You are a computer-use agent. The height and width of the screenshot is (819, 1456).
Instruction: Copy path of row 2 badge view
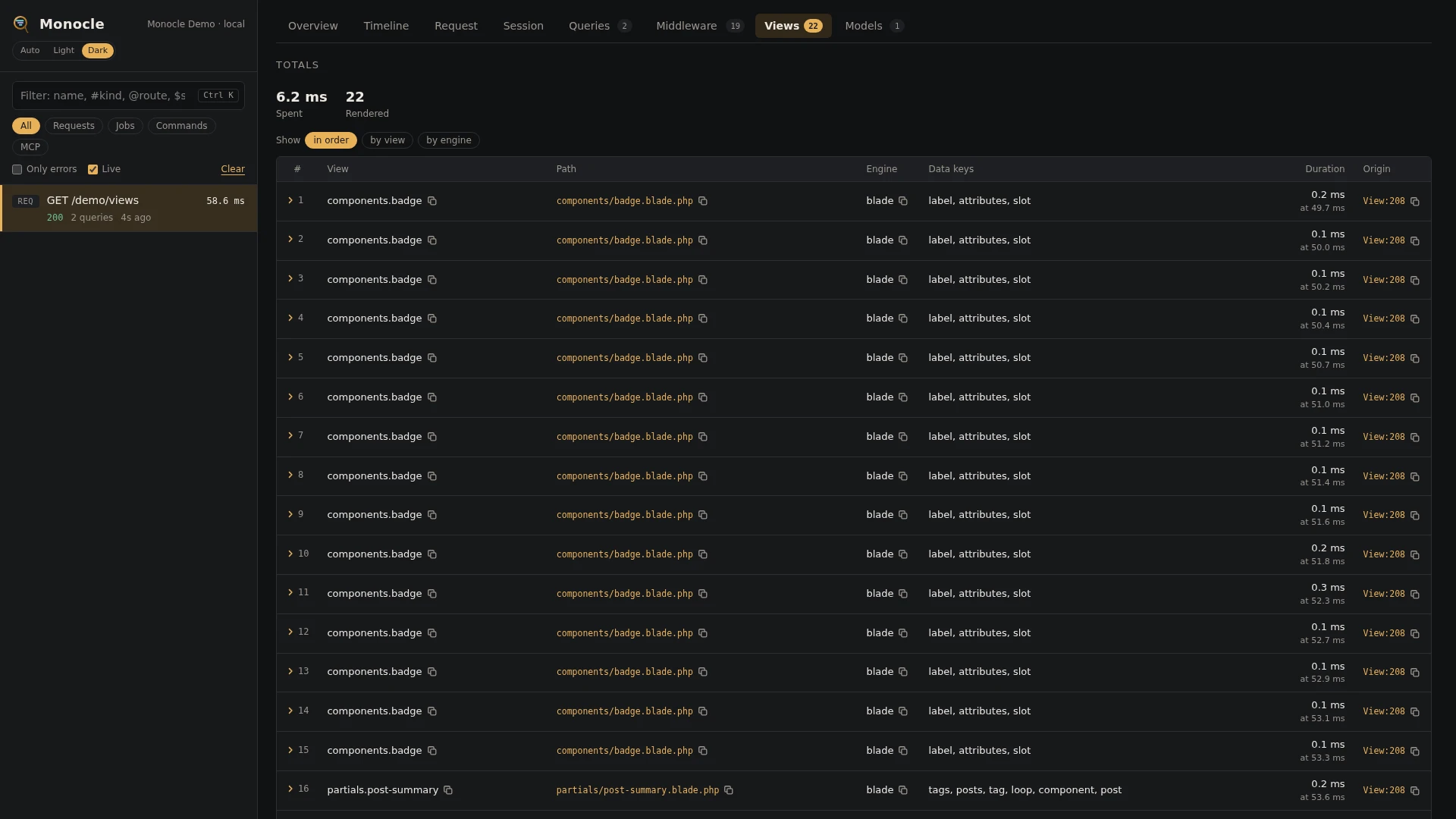(703, 240)
